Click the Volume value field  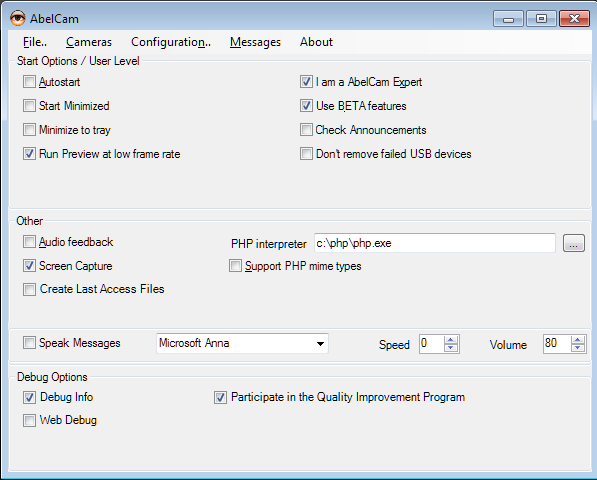(x=557, y=344)
